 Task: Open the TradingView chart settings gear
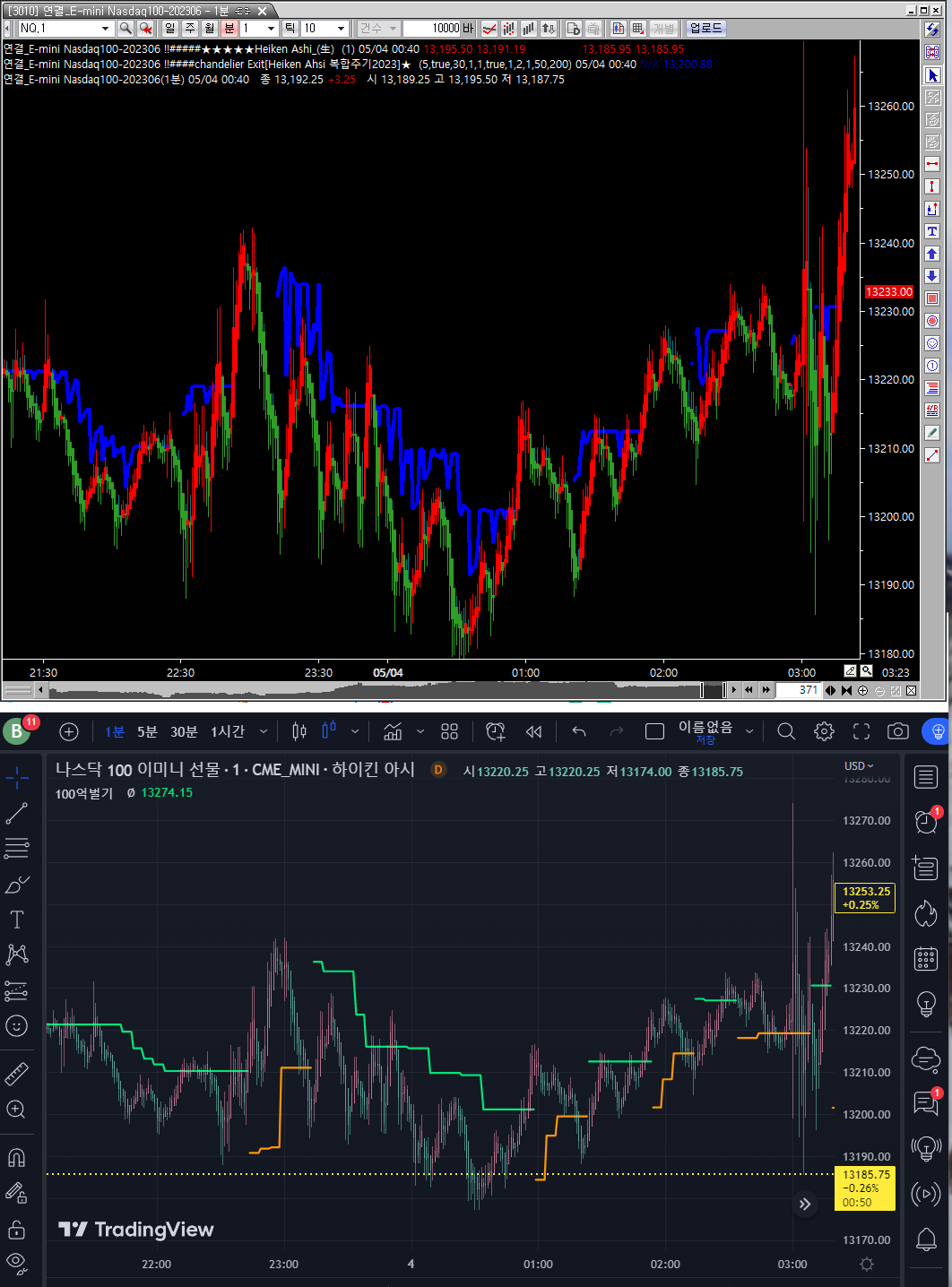[824, 731]
